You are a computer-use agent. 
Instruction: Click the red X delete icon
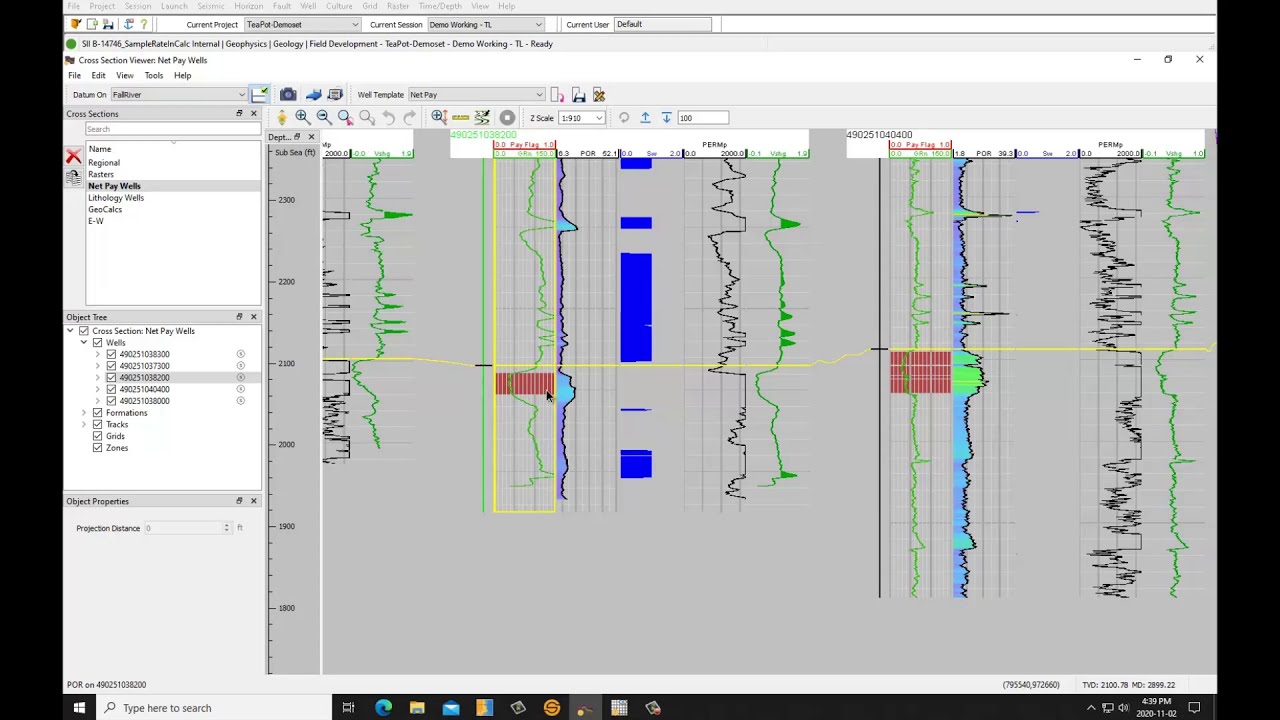pyautogui.click(x=73, y=157)
